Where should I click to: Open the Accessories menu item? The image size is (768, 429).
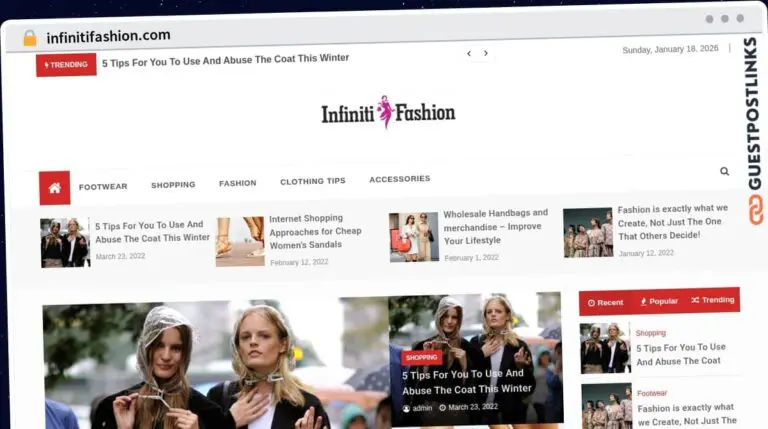[400, 179]
